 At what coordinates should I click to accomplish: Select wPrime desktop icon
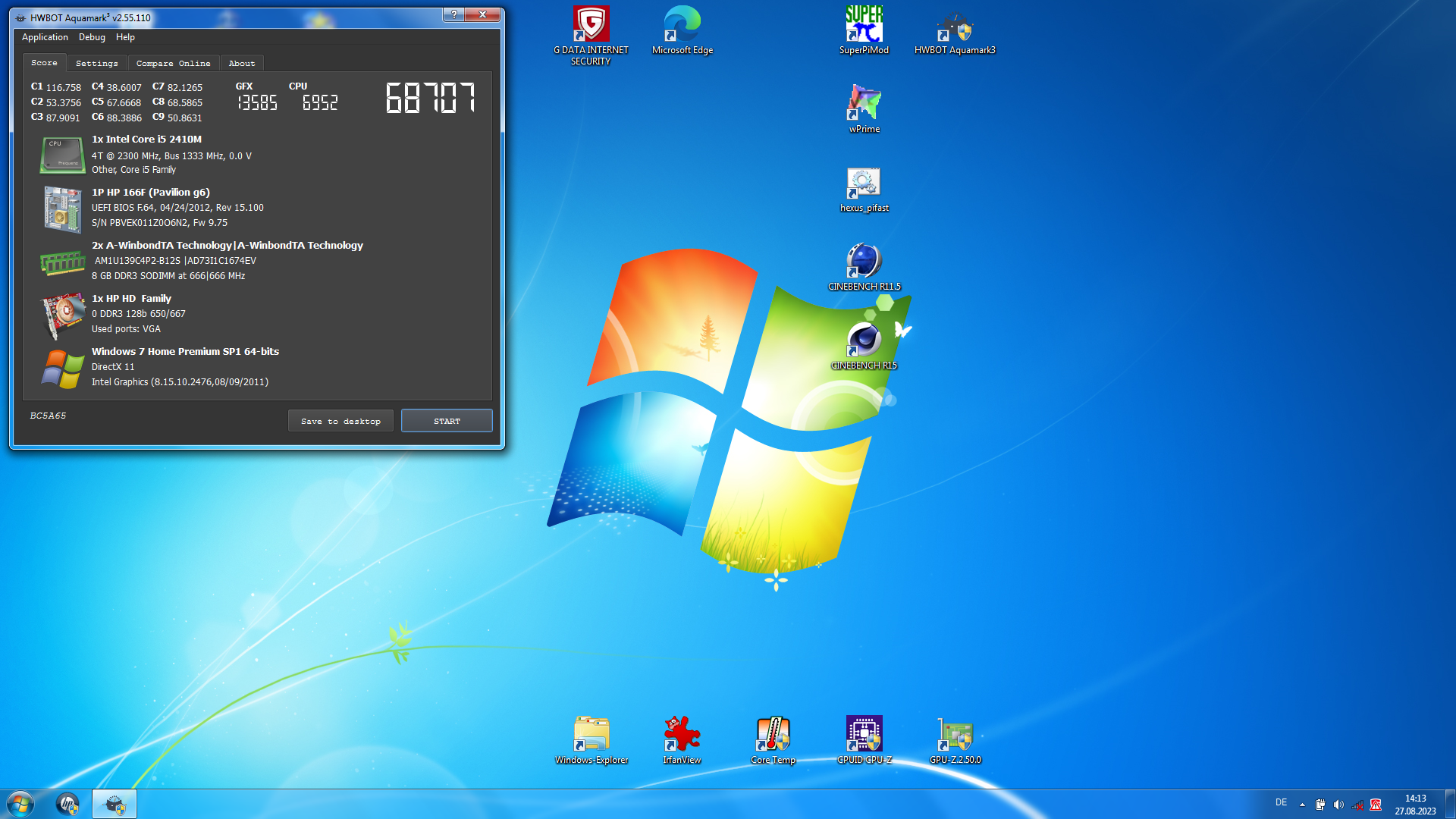click(x=864, y=108)
